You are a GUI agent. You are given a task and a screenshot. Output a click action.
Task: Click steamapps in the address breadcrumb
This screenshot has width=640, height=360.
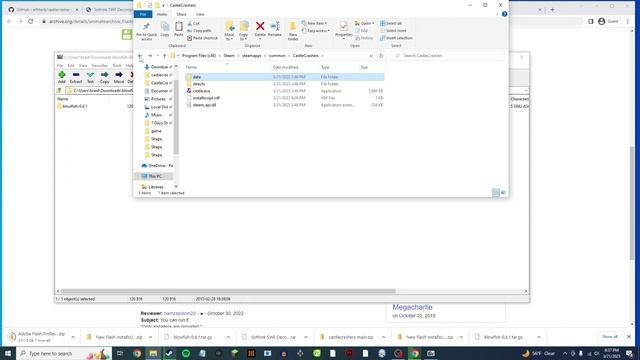[251, 56]
